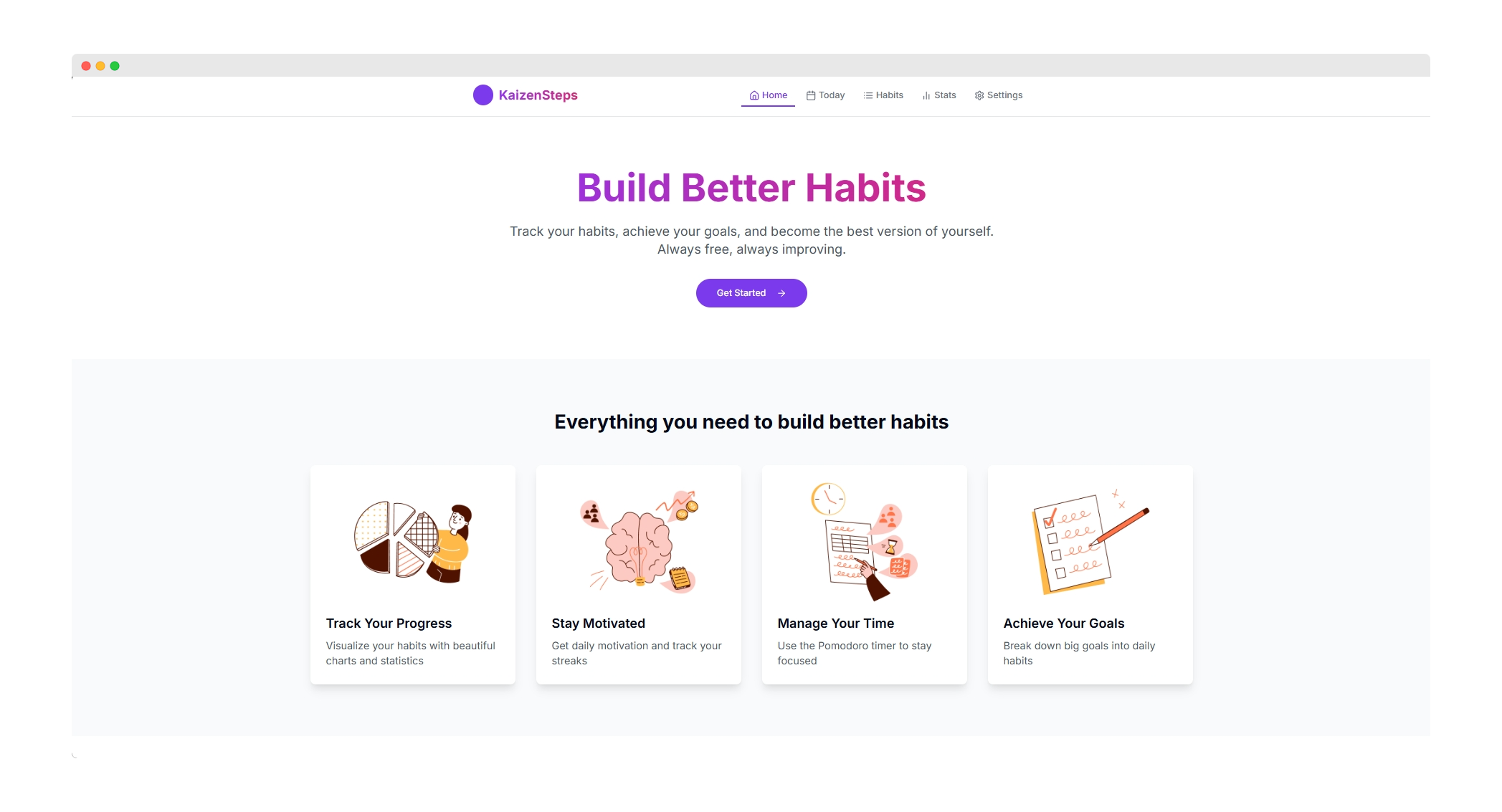Viewport: 1502px width, 812px height.
Task: Select the Home navigation icon
Action: click(x=753, y=95)
